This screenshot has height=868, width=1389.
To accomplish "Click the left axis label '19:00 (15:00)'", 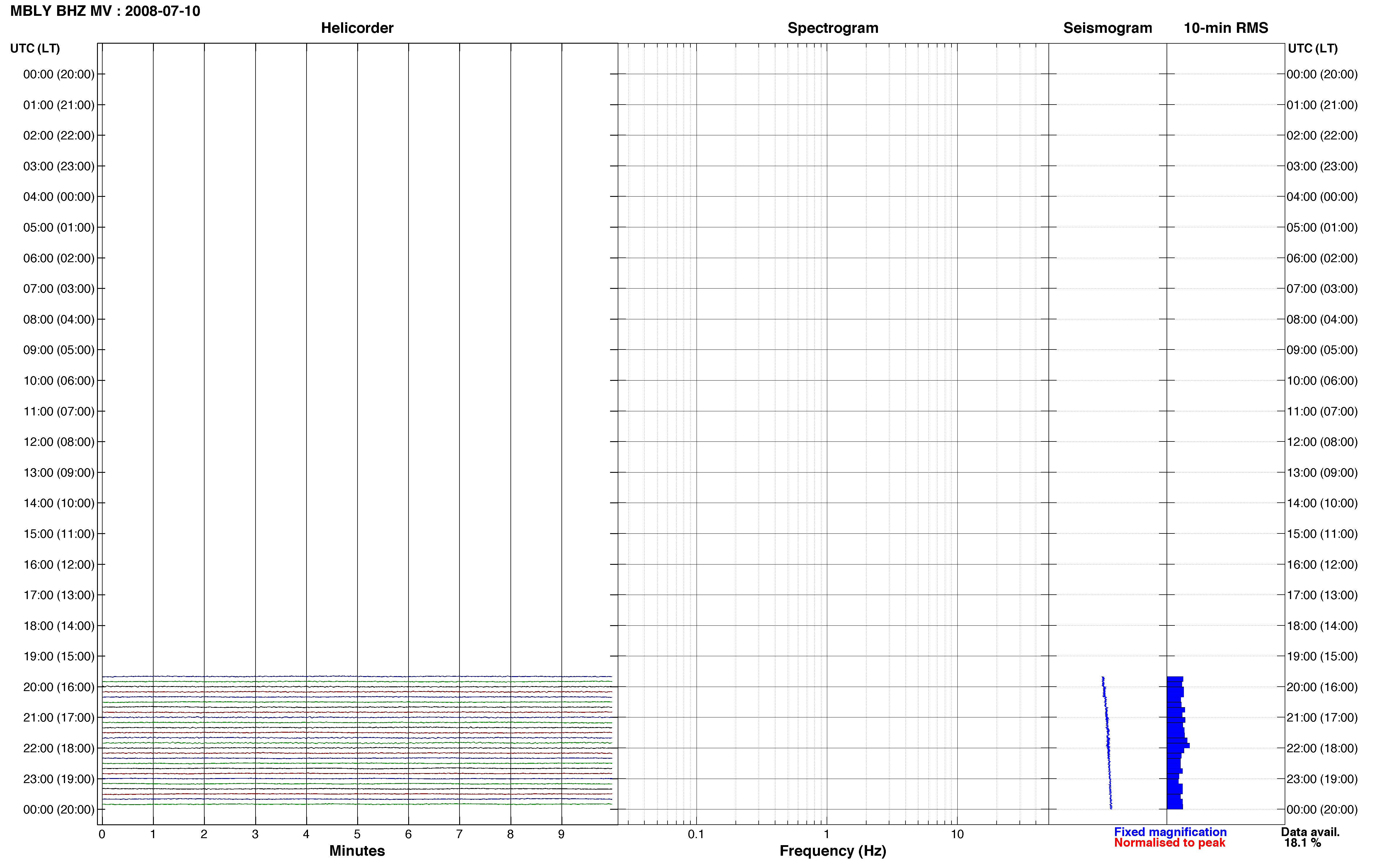I will 59,656.
